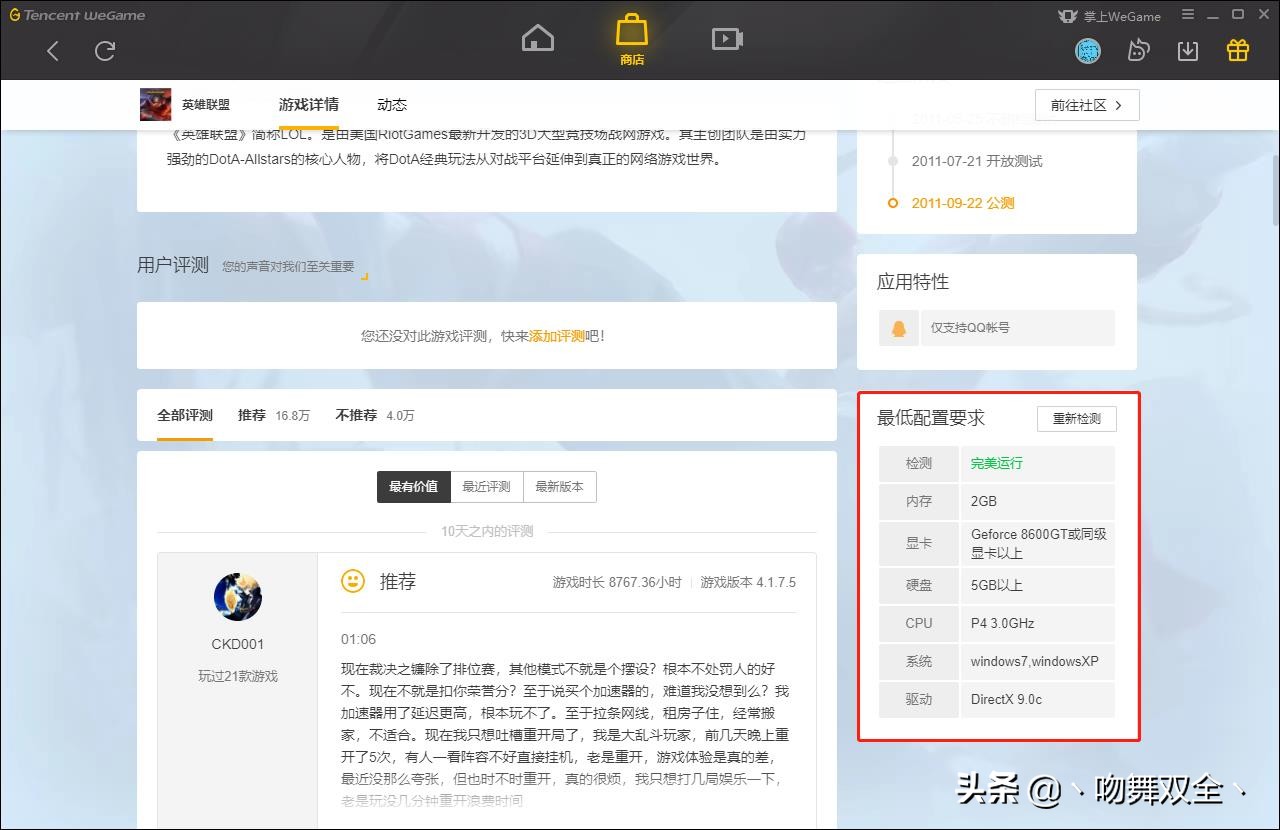Open the gift box icon

[x=1238, y=51]
